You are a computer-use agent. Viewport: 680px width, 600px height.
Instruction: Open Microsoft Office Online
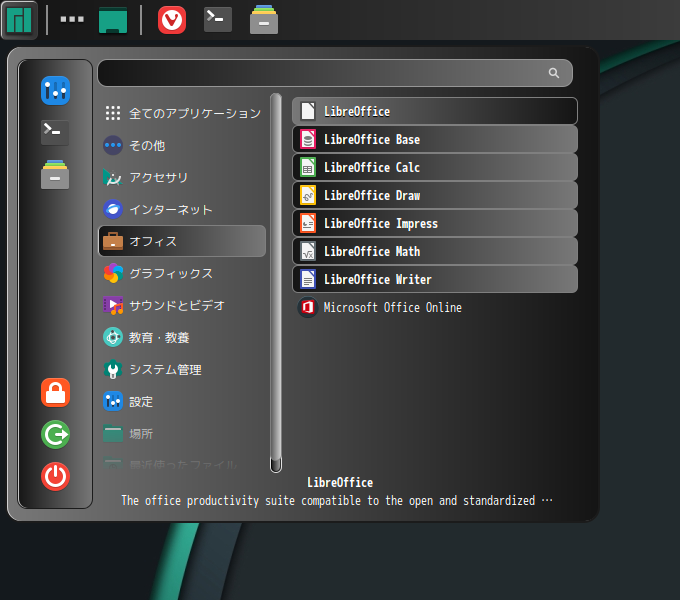pyautogui.click(x=435, y=307)
